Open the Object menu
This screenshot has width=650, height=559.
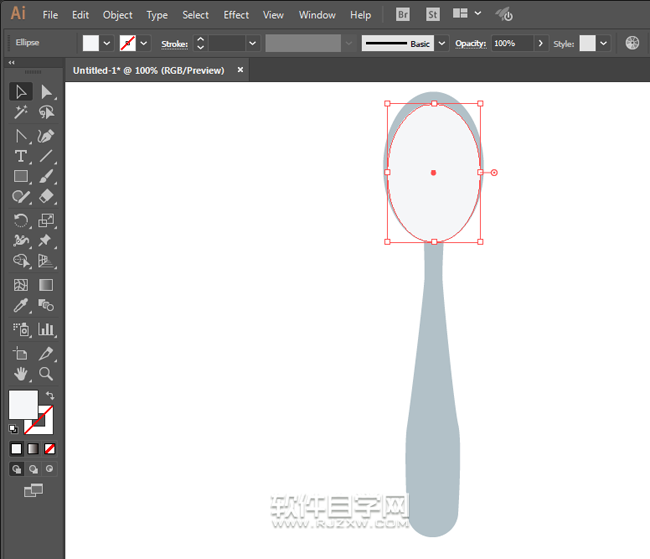tap(118, 15)
